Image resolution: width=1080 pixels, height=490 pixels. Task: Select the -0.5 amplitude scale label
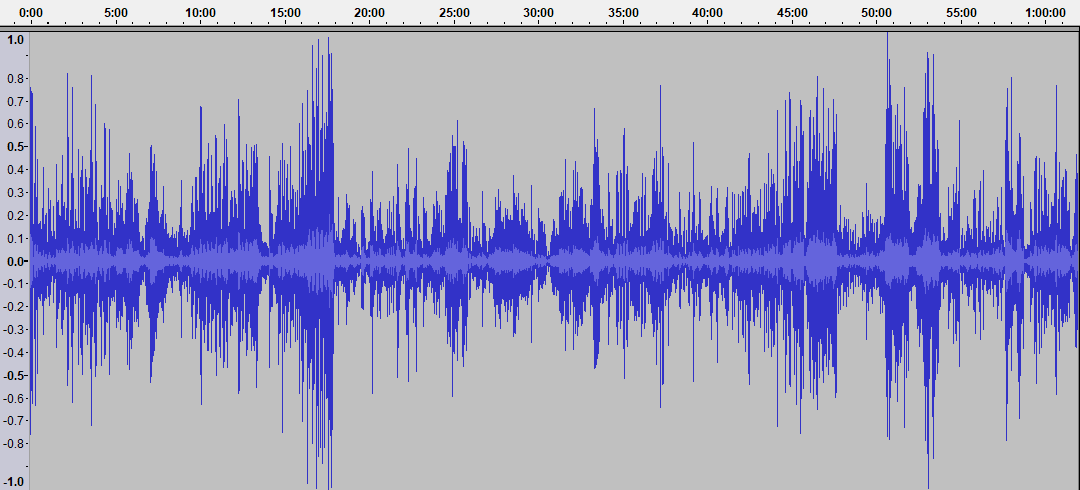14,375
